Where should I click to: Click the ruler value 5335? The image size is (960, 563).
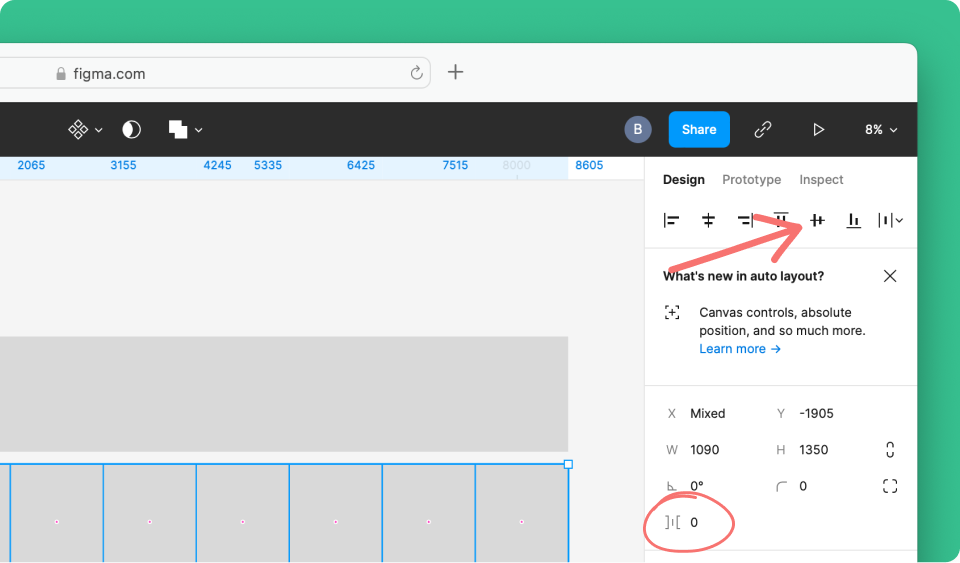268,165
